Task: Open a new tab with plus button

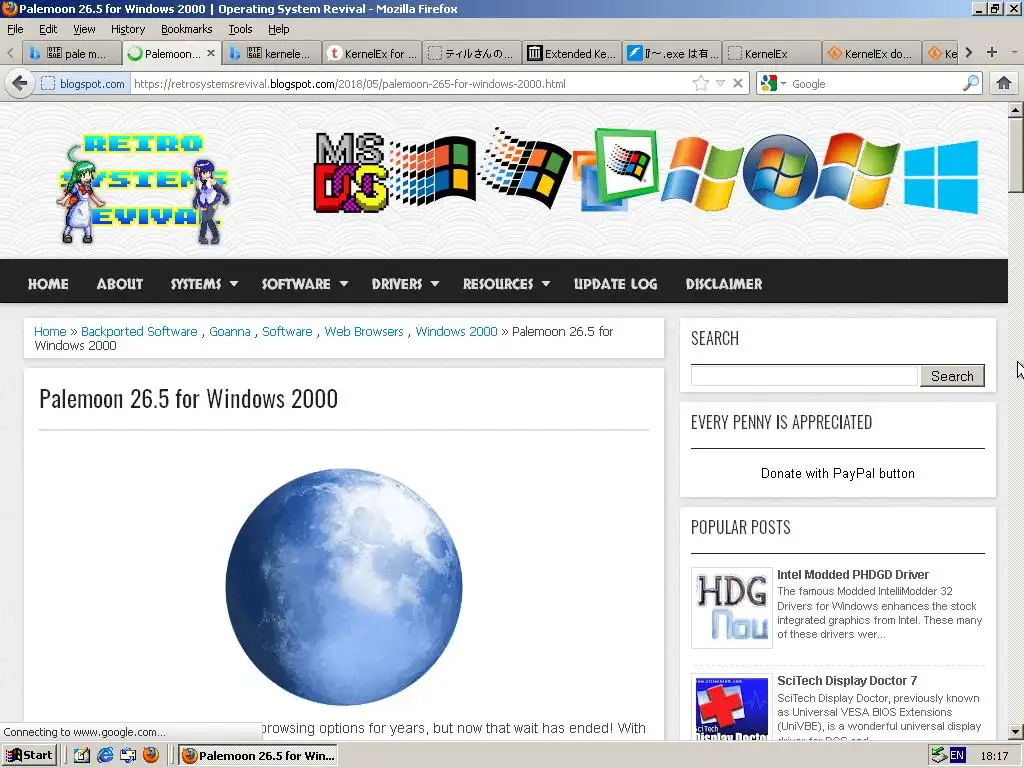Action: (x=991, y=52)
